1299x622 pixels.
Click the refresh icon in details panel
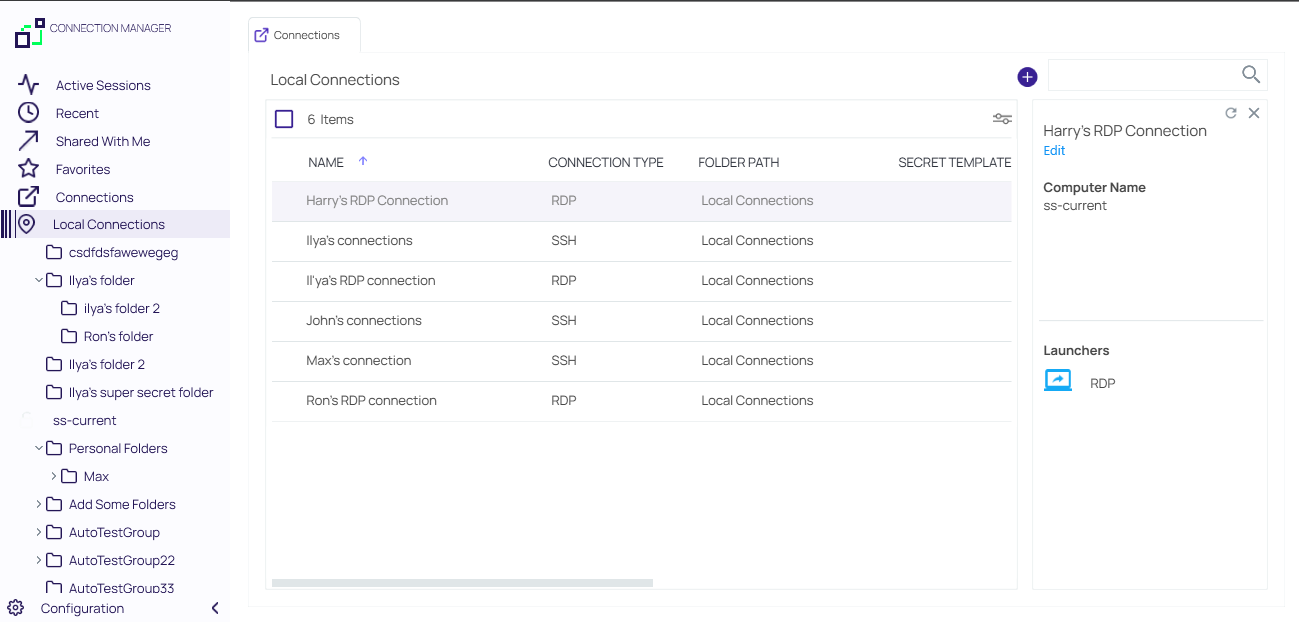click(x=1231, y=114)
